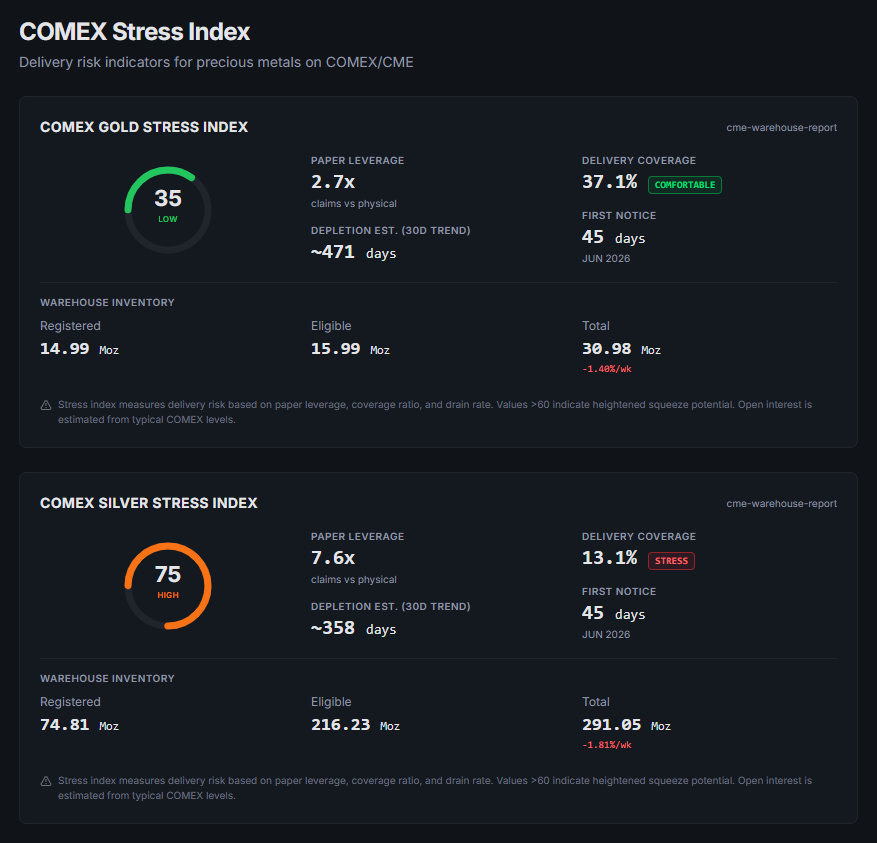Click the COMEX Stress Index page heading
This screenshot has width=877, height=843.
tap(134, 32)
